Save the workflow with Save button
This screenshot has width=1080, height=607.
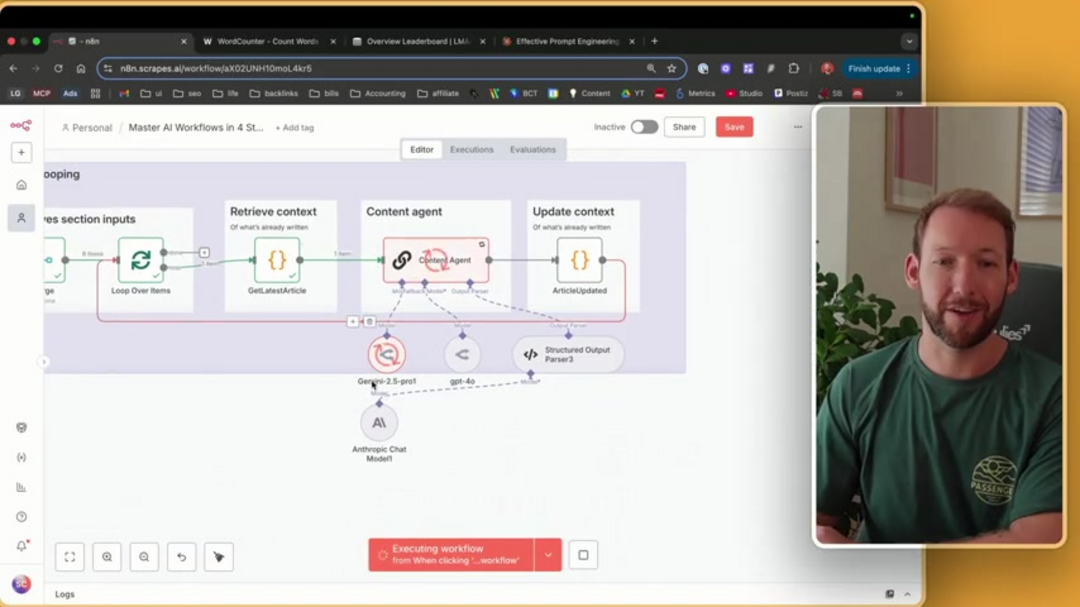pyautogui.click(x=734, y=127)
